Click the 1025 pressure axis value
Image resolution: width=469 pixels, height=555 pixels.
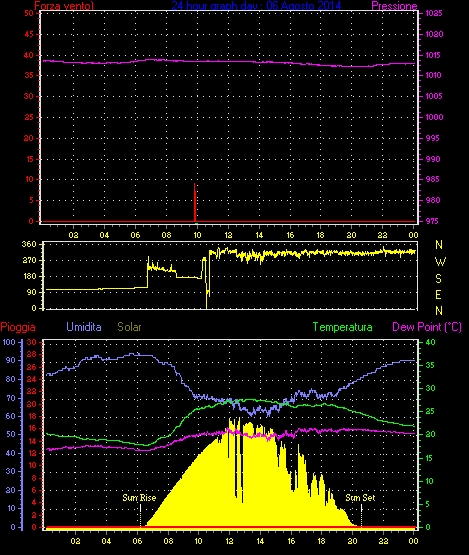tap(434, 13)
